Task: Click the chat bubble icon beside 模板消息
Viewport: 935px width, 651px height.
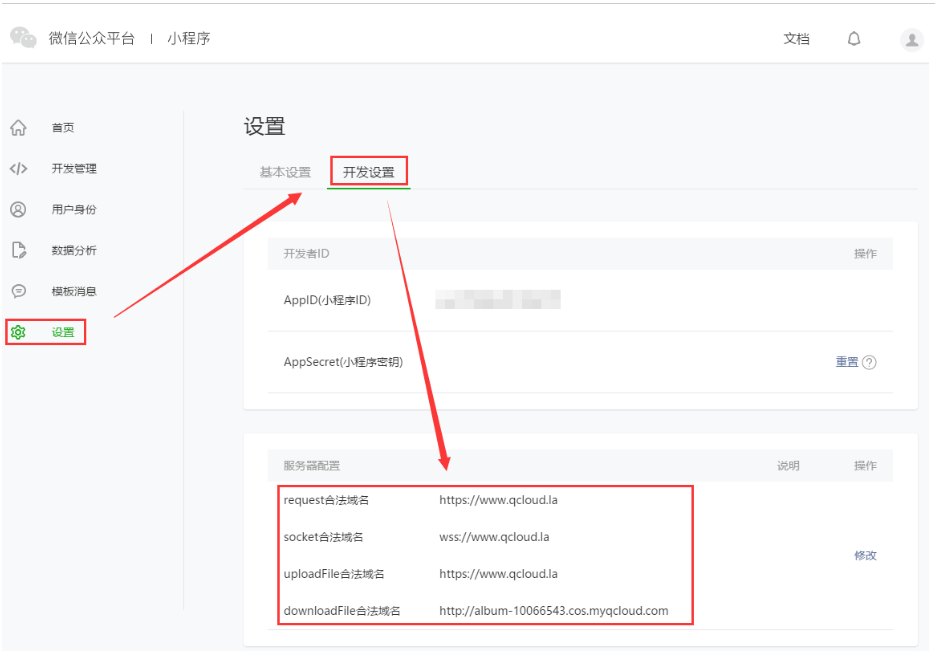Action: pyautogui.click(x=18, y=291)
